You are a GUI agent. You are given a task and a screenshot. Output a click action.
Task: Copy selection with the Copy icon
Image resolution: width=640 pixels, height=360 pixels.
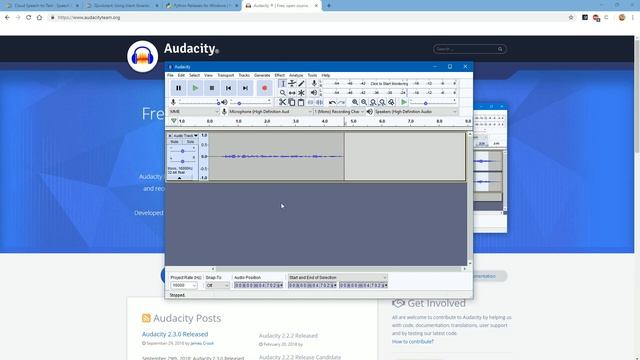coord(292,102)
